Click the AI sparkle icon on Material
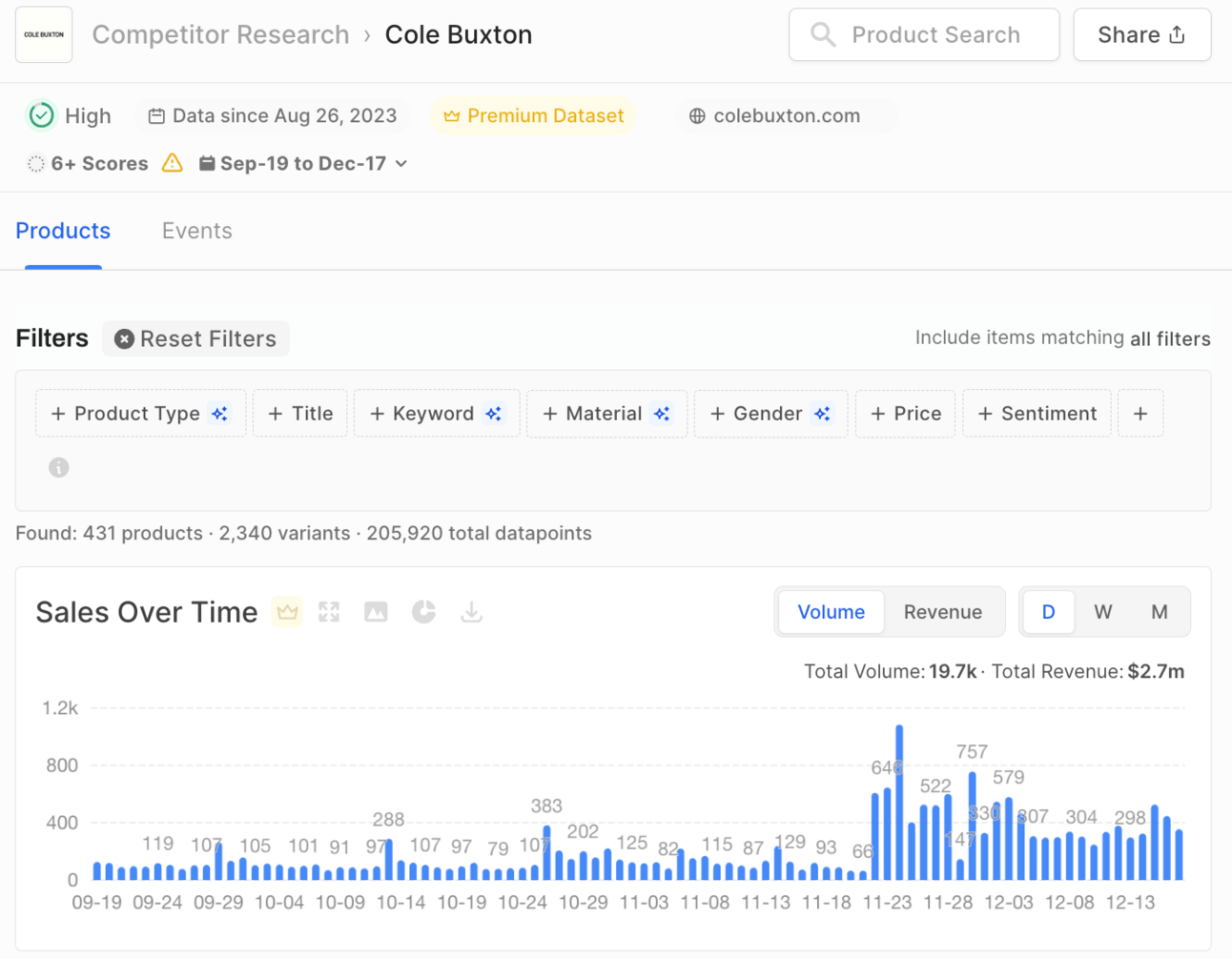1232x959 pixels. click(x=662, y=414)
